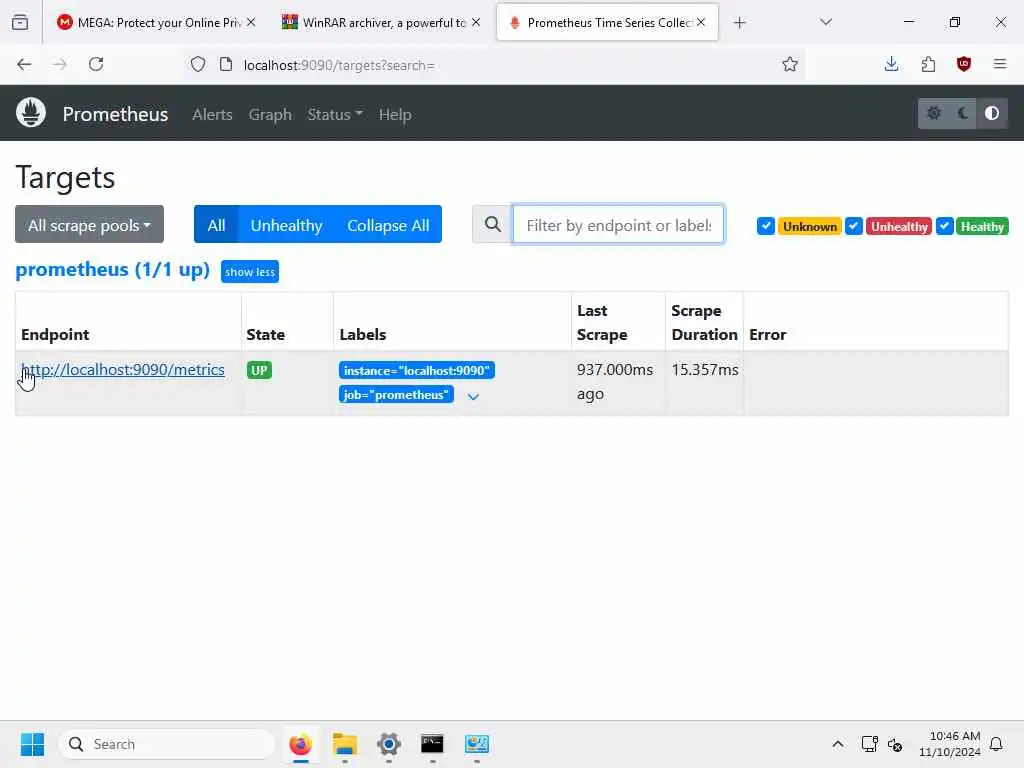Click the show less button
Viewport: 1024px width, 768px height.
[x=250, y=272]
